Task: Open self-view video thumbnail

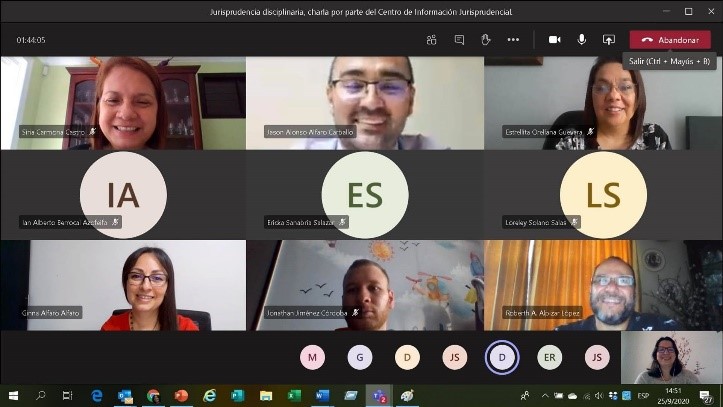Action: [x=671, y=358]
